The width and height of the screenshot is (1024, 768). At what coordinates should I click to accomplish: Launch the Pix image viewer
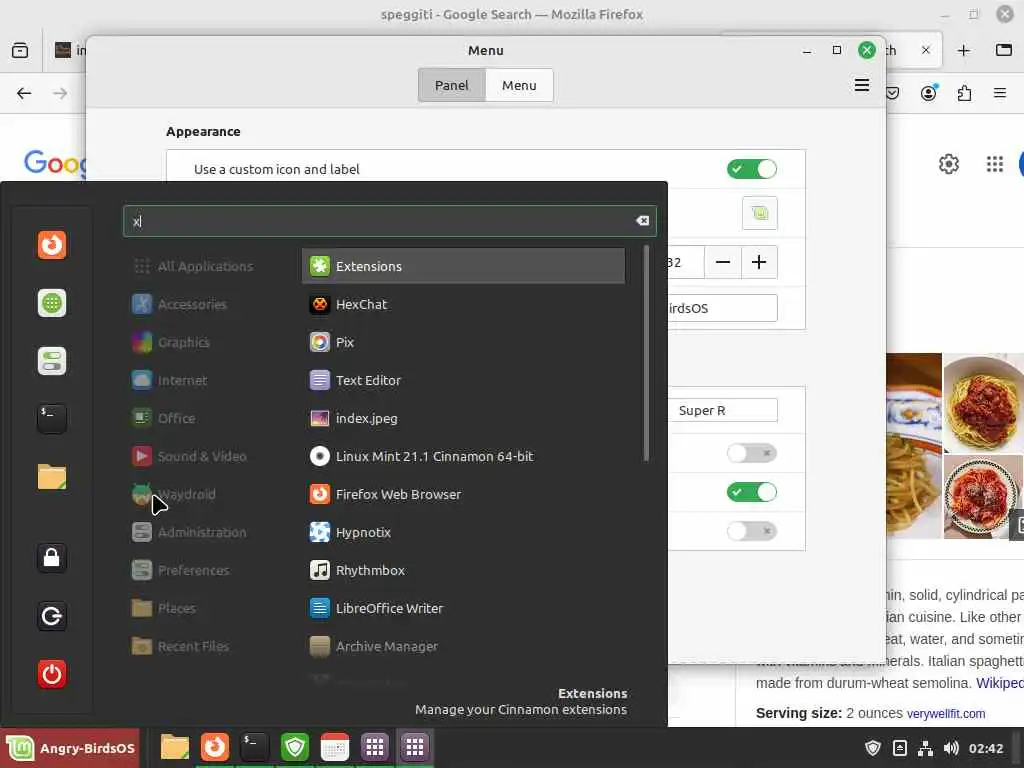[463, 342]
